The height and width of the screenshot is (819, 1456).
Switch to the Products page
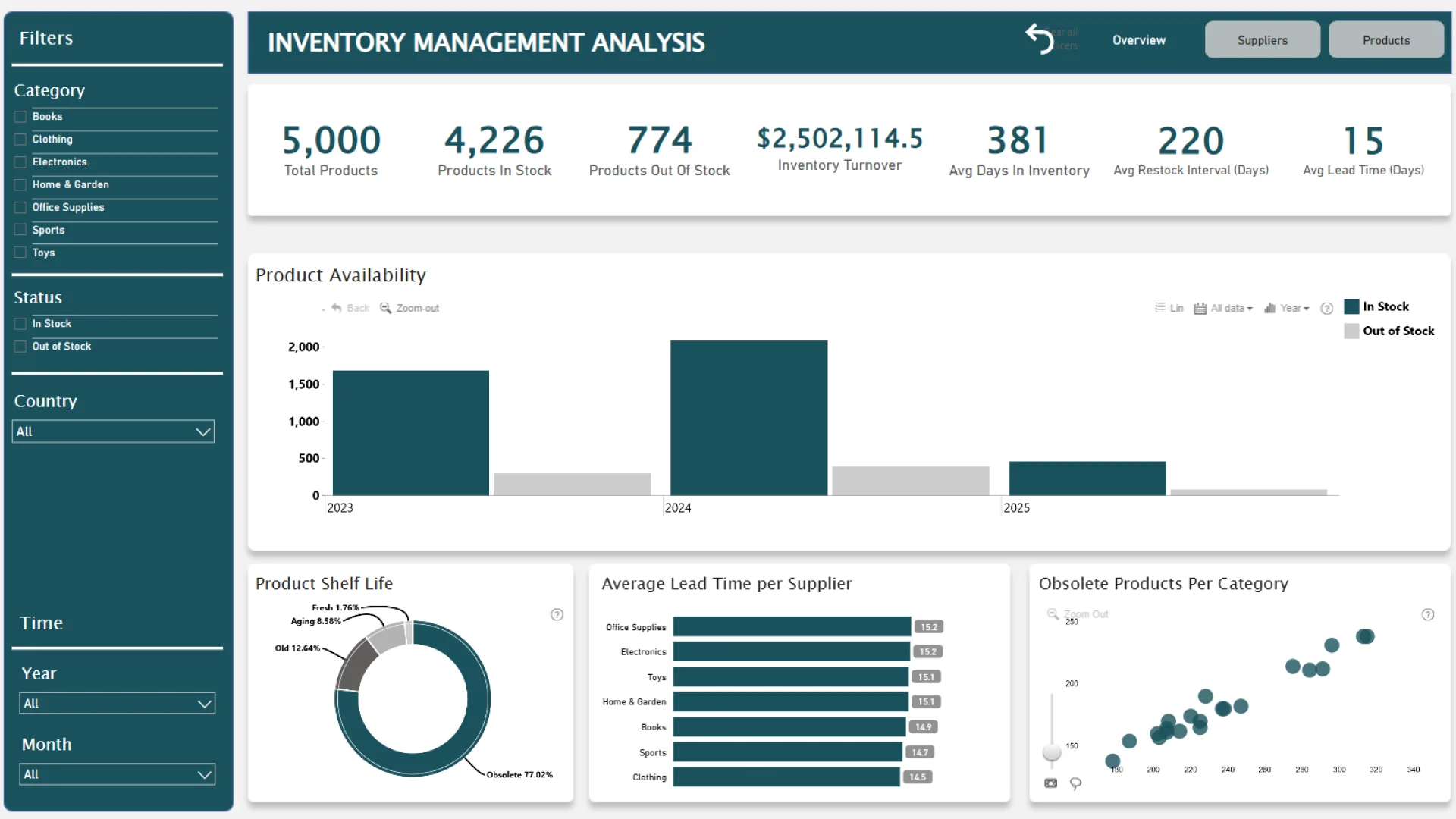1385,40
